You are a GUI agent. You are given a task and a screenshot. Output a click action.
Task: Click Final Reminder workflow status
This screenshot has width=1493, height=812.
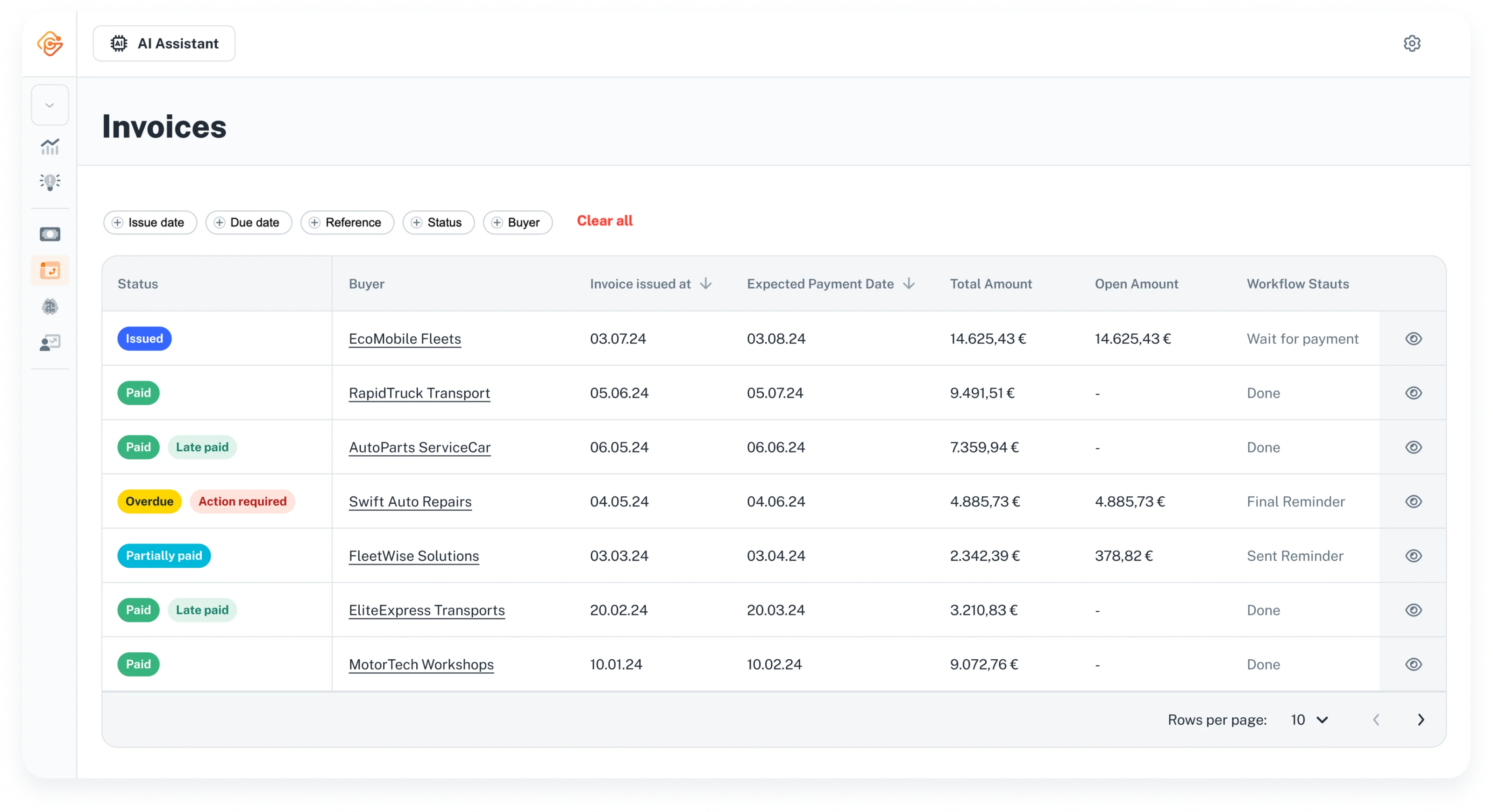tap(1295, 501)
